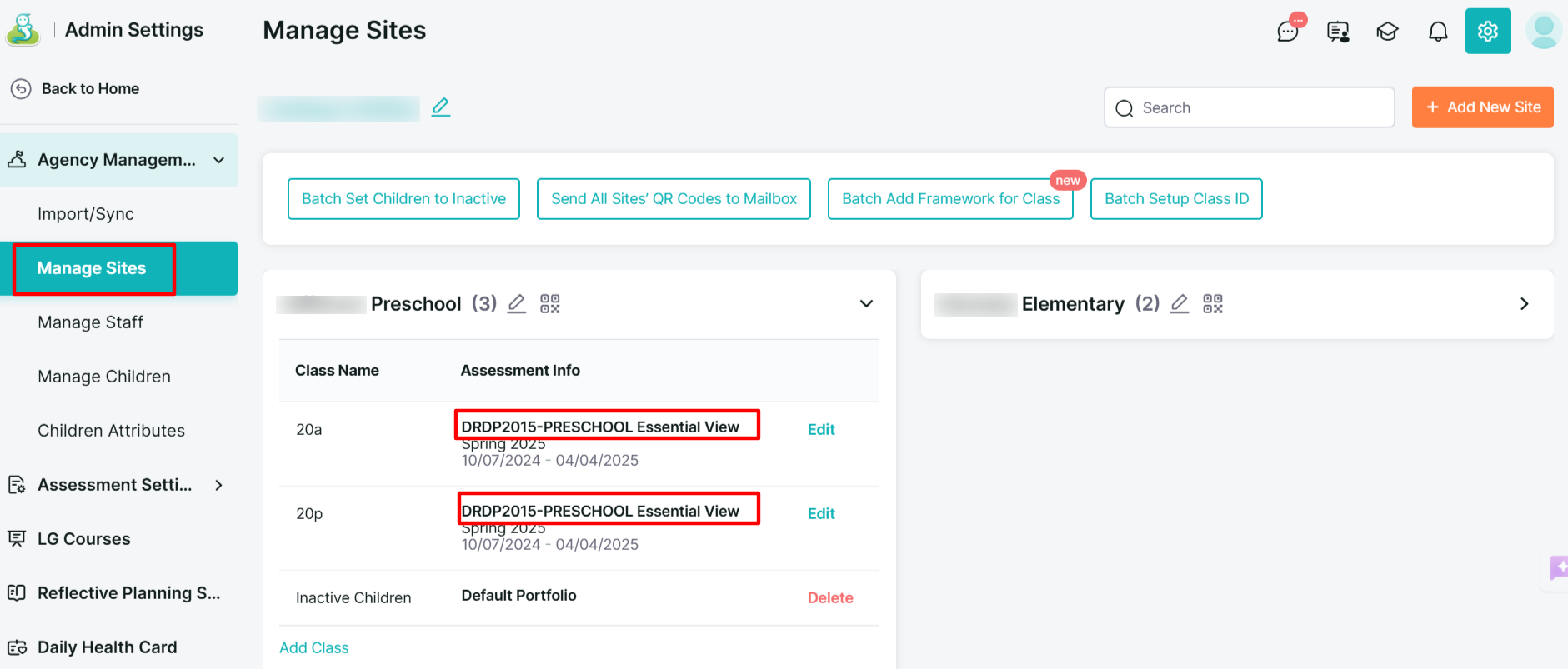Edit the Preschool site name pencil icon
Viewport: 1568px width, 669px height.
click(x=517, y=304)
